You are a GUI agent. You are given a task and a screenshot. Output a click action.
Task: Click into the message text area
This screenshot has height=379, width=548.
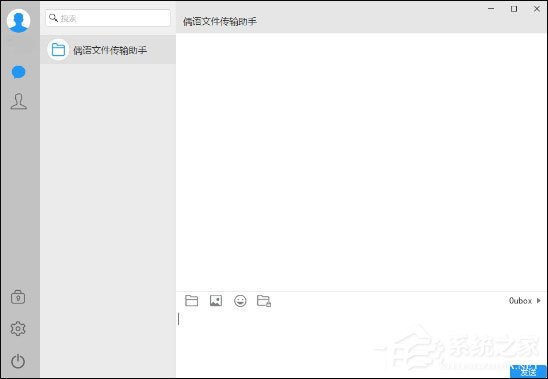(361, 336)
